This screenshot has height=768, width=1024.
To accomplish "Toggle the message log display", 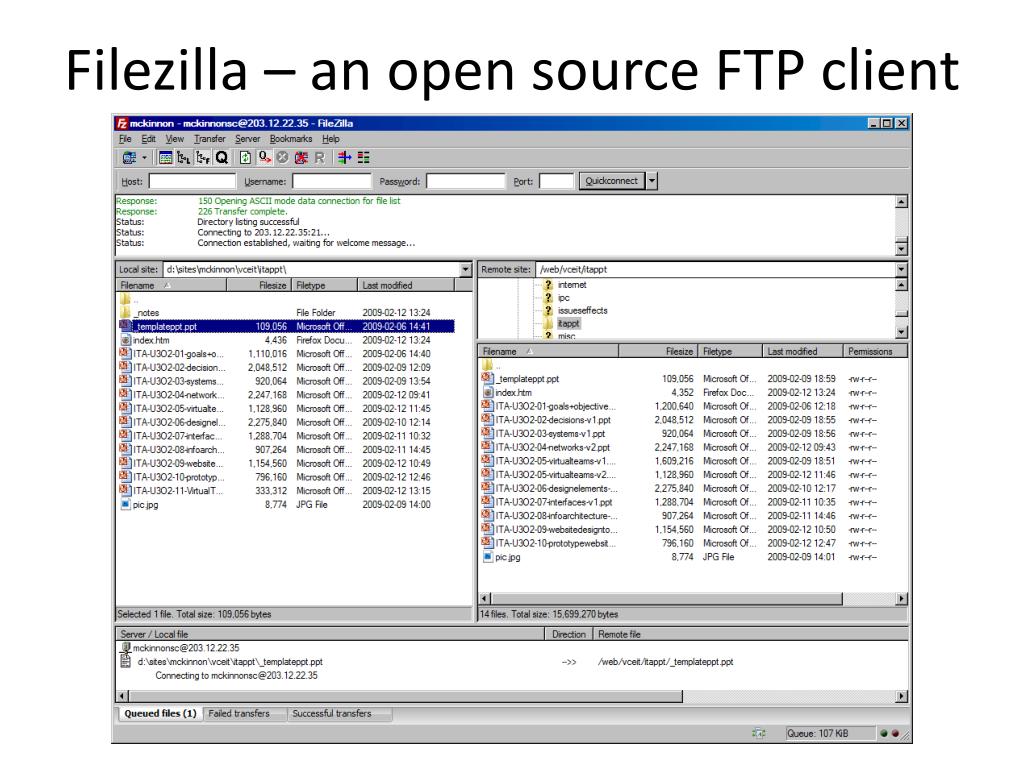I will point(166,157).
